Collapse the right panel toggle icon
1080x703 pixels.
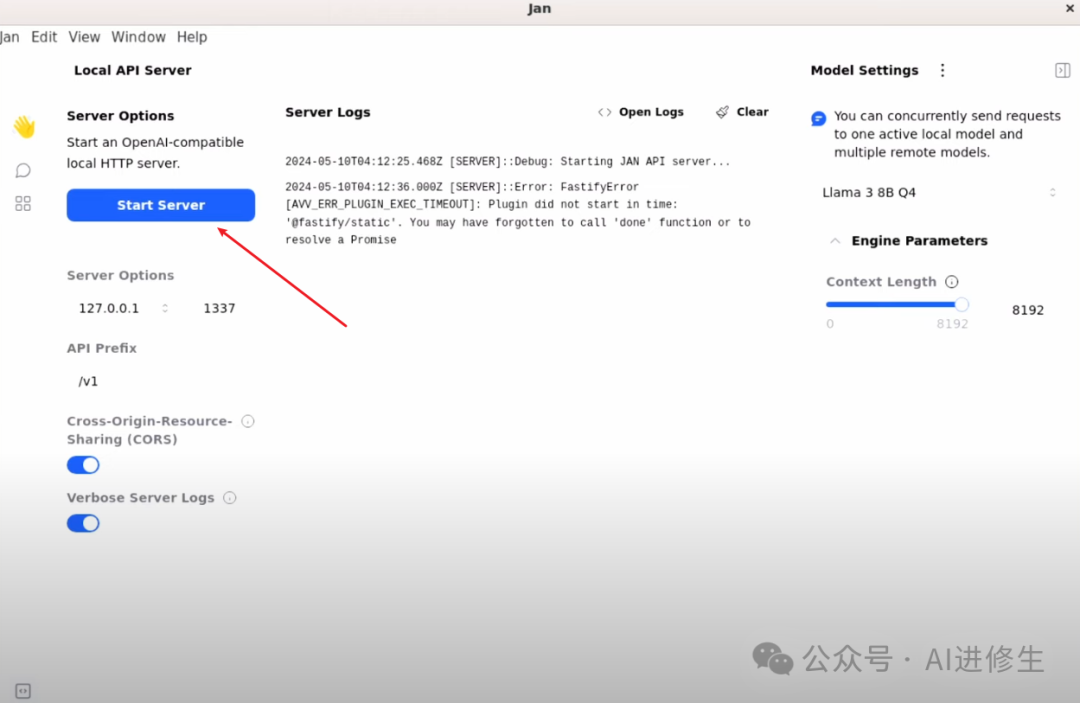(1062, 70)
